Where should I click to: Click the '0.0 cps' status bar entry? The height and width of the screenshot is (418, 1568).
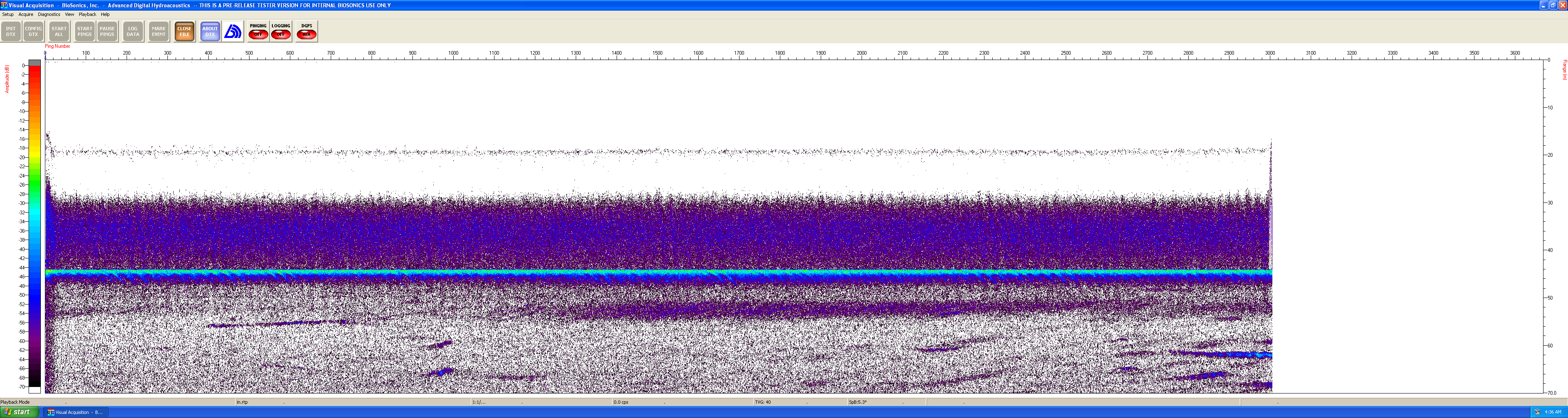tap(621, 402)
